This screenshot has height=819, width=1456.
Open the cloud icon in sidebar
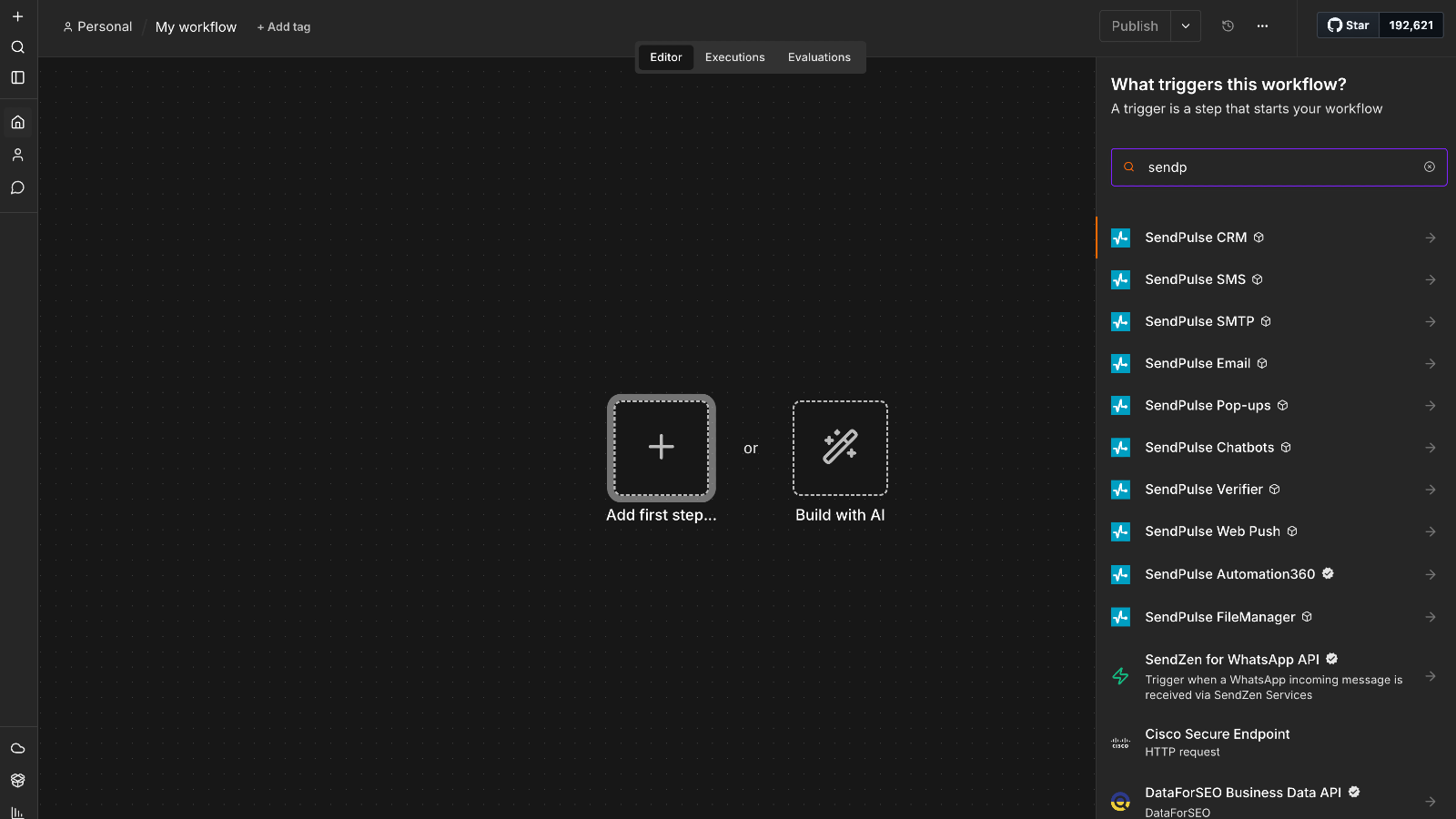click(x=17, y=748)
